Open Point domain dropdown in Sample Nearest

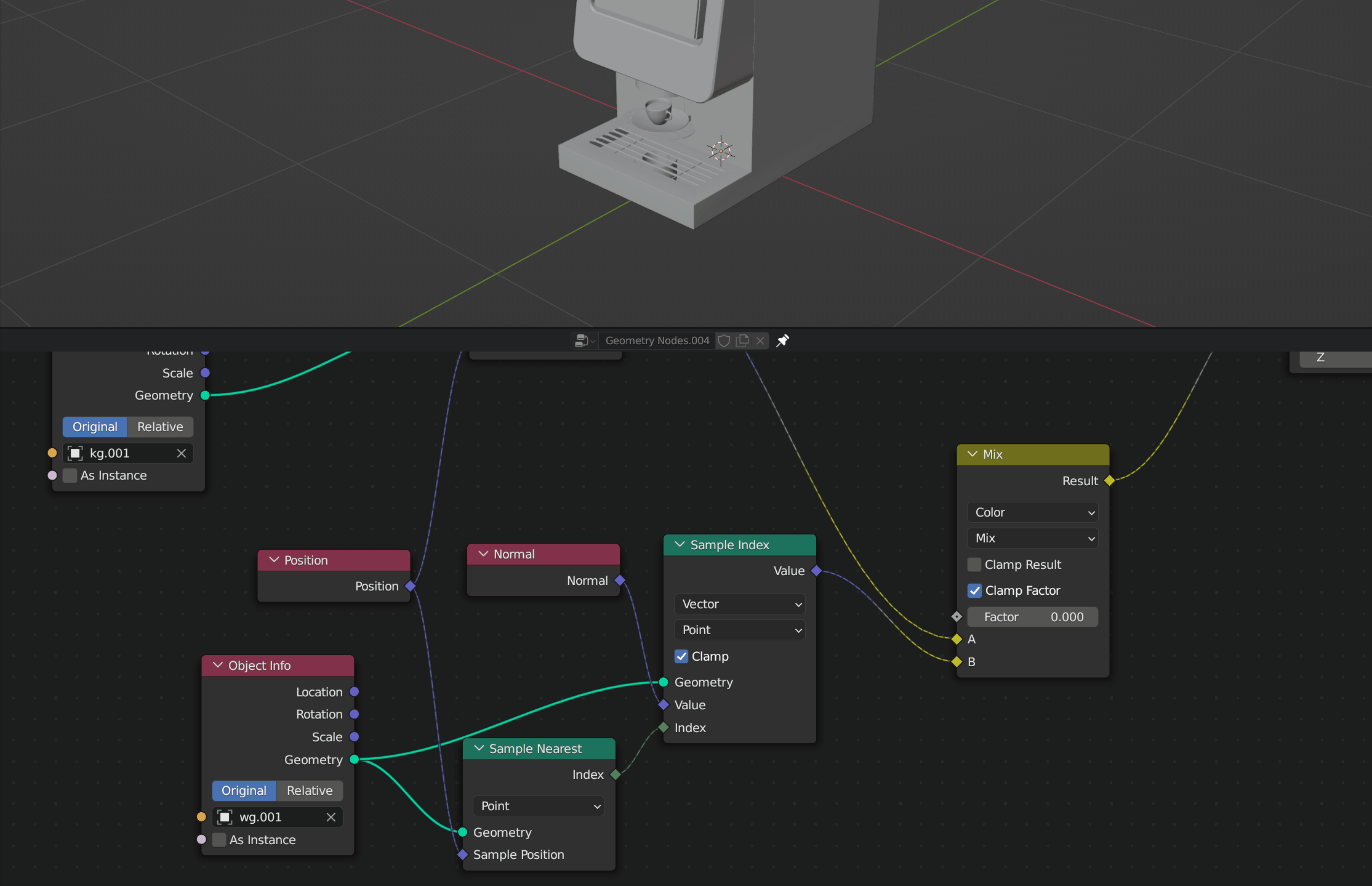click(539, 806)
